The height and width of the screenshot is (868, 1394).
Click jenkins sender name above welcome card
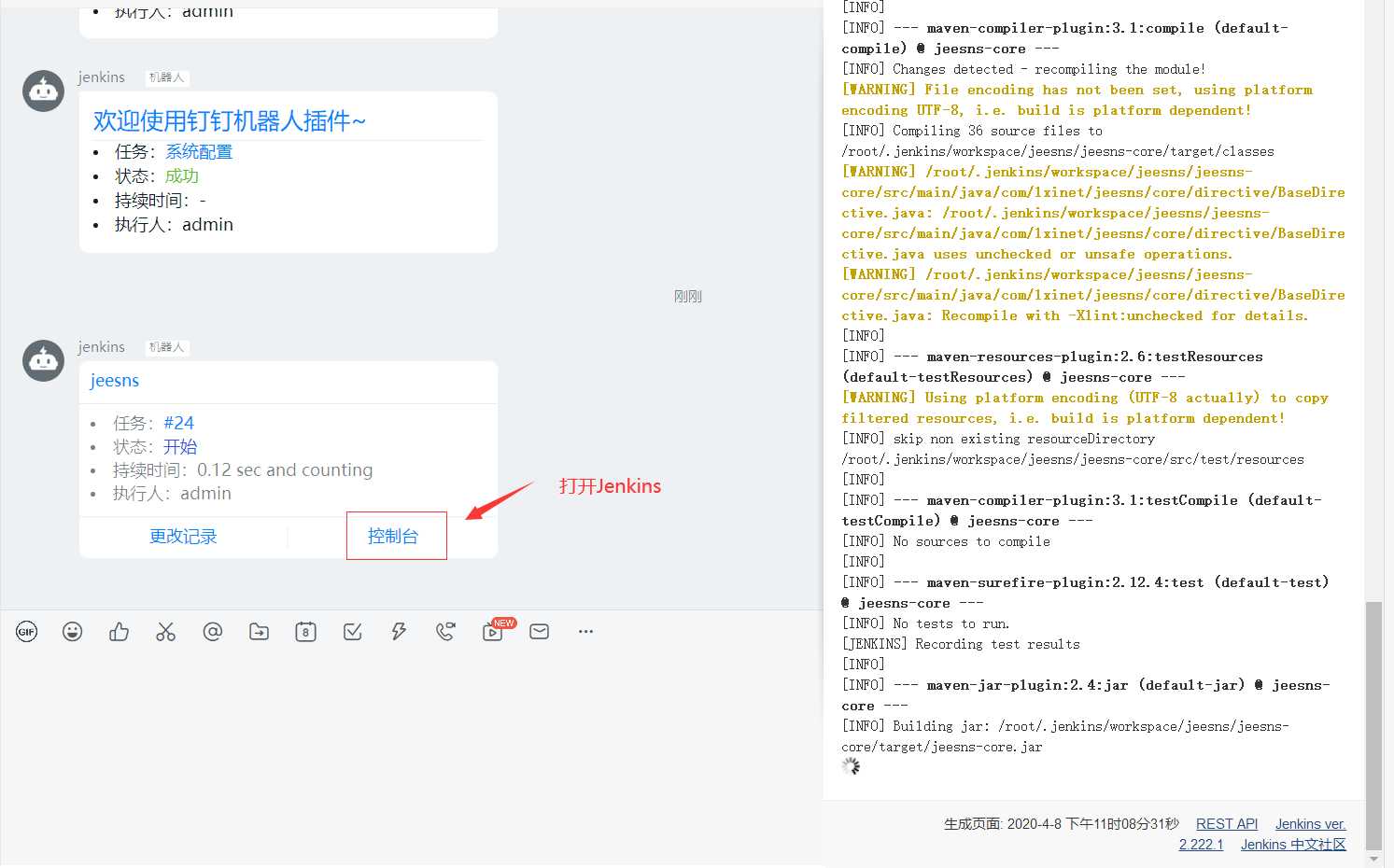tap(102, 77)
